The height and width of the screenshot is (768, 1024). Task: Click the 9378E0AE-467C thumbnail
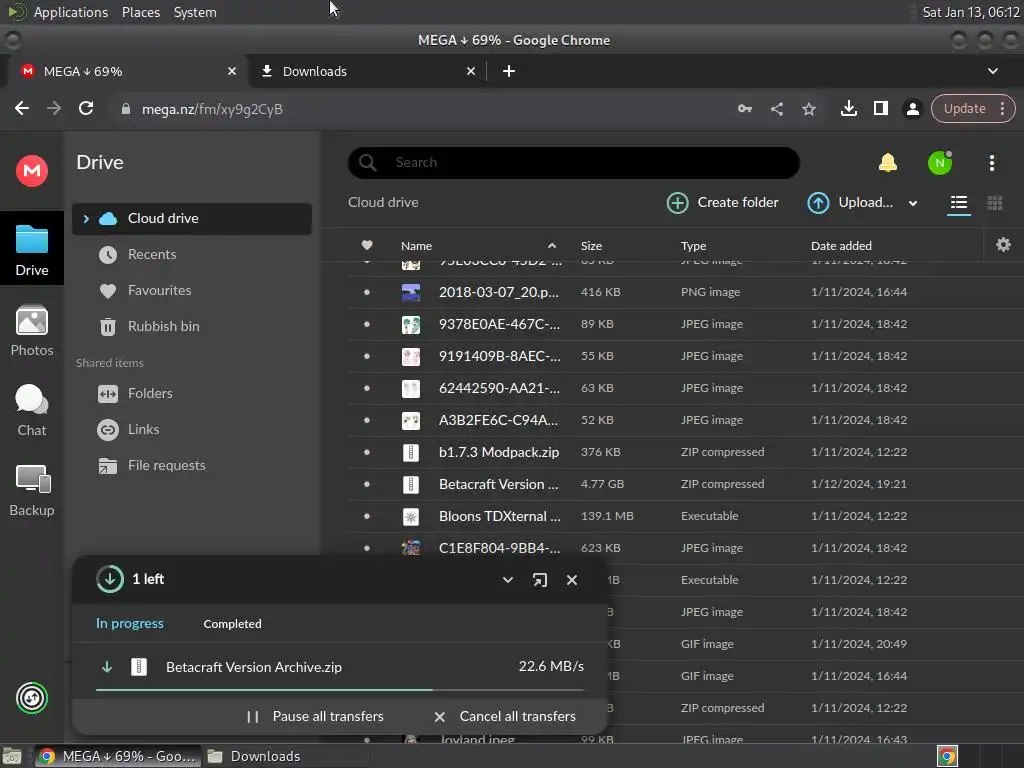[x=411, y=325]
